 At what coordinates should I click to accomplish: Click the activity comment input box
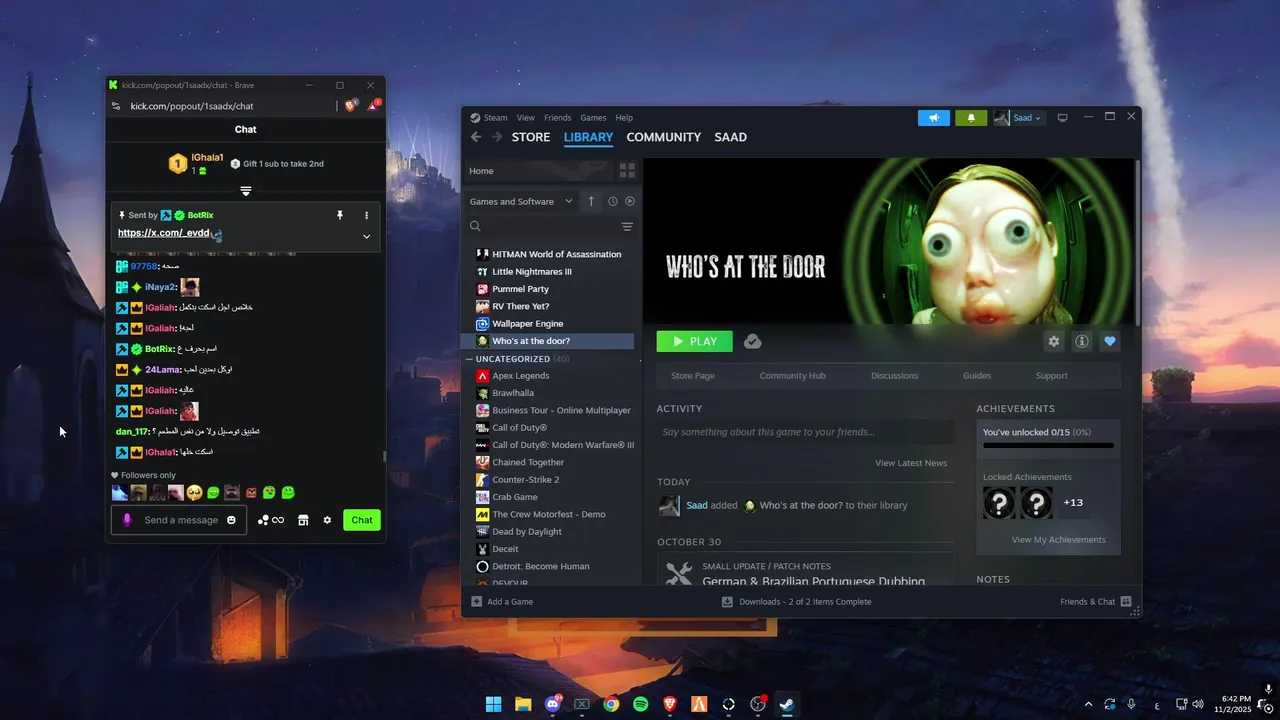point(805,432)
